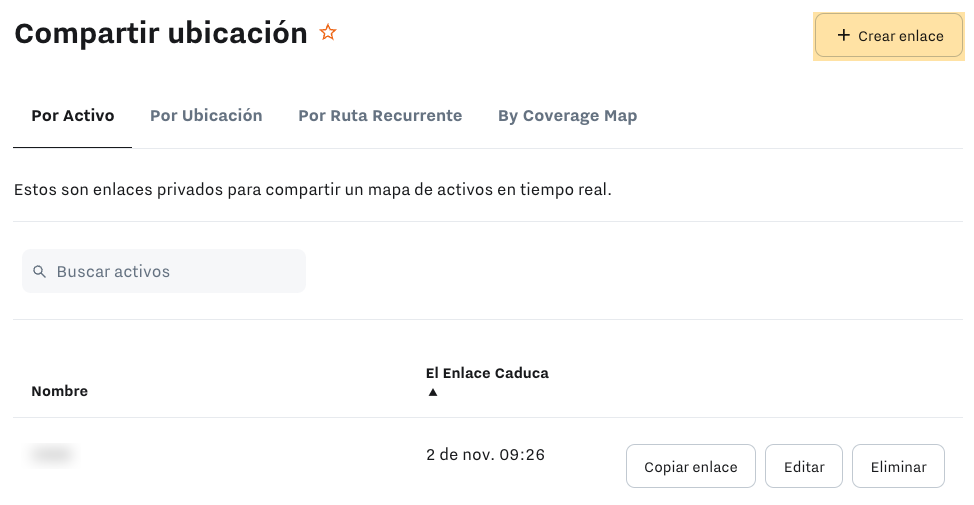This screenshot has width=974, height=505.
Task: Click the plus icon in Crear enlace
Action: point(843,36)
